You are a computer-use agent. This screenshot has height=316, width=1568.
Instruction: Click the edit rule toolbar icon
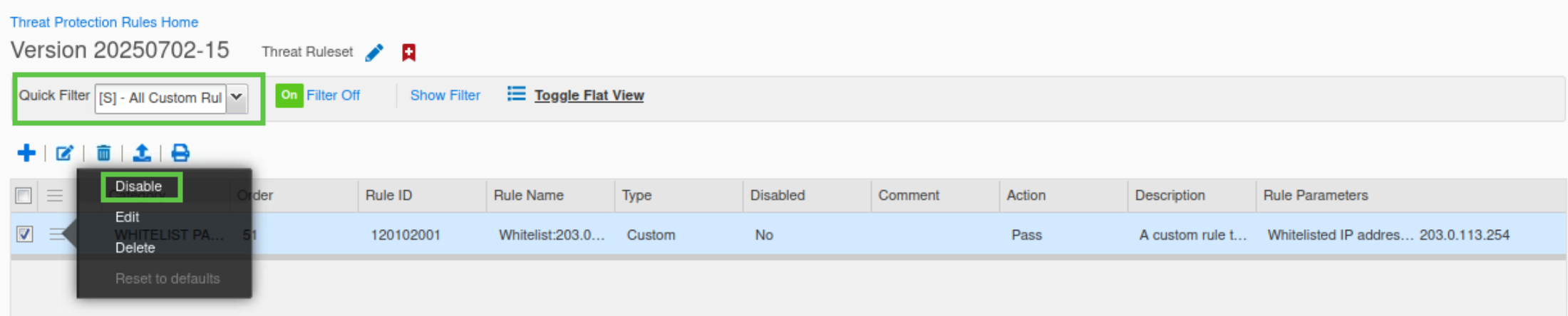click(65, 153)
